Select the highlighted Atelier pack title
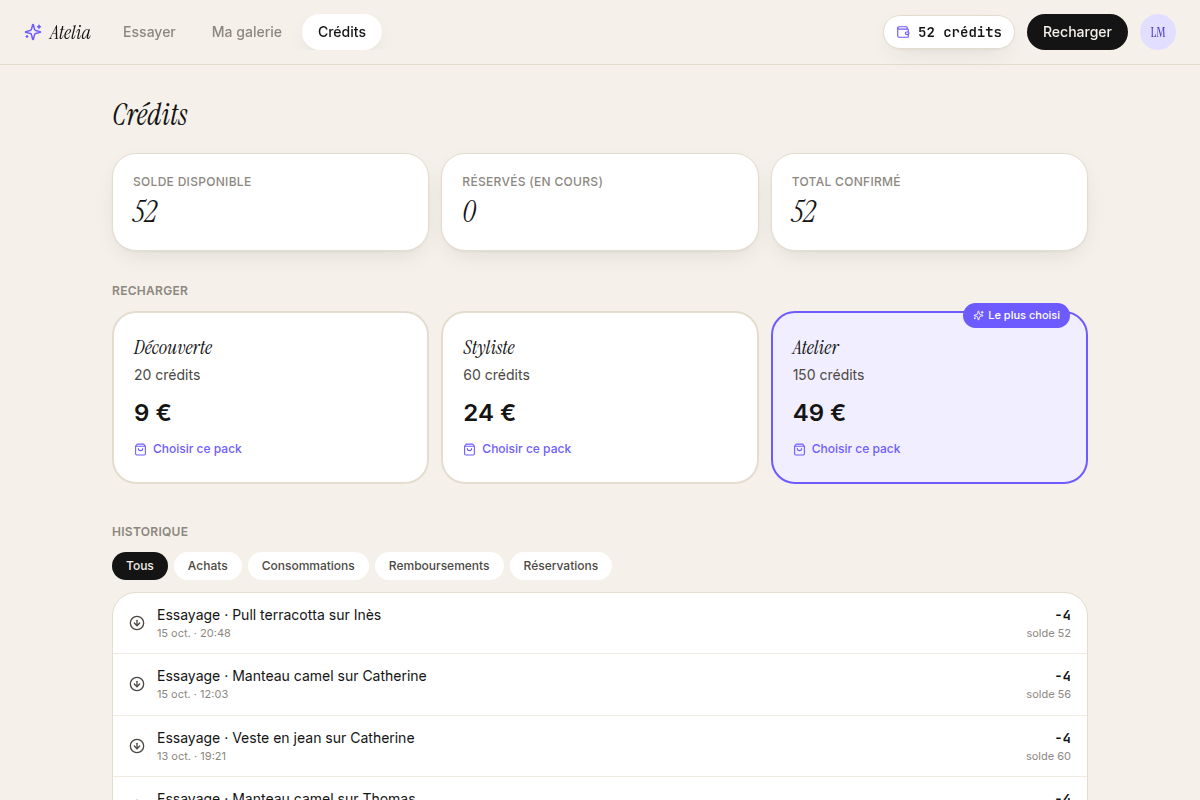Screen dimensions: 1200x800 click(816, 347)
